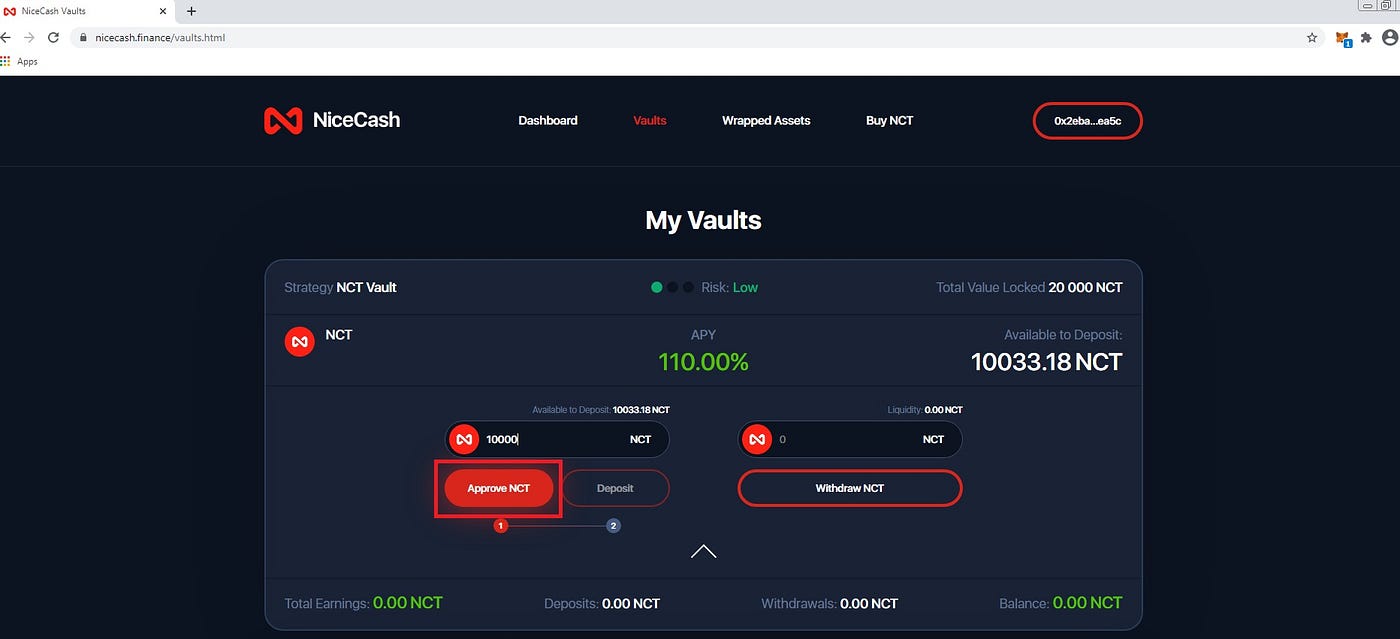Bookmark this page with the star icon
This screenshot has height=639, width=1400.
point(1311,37)
